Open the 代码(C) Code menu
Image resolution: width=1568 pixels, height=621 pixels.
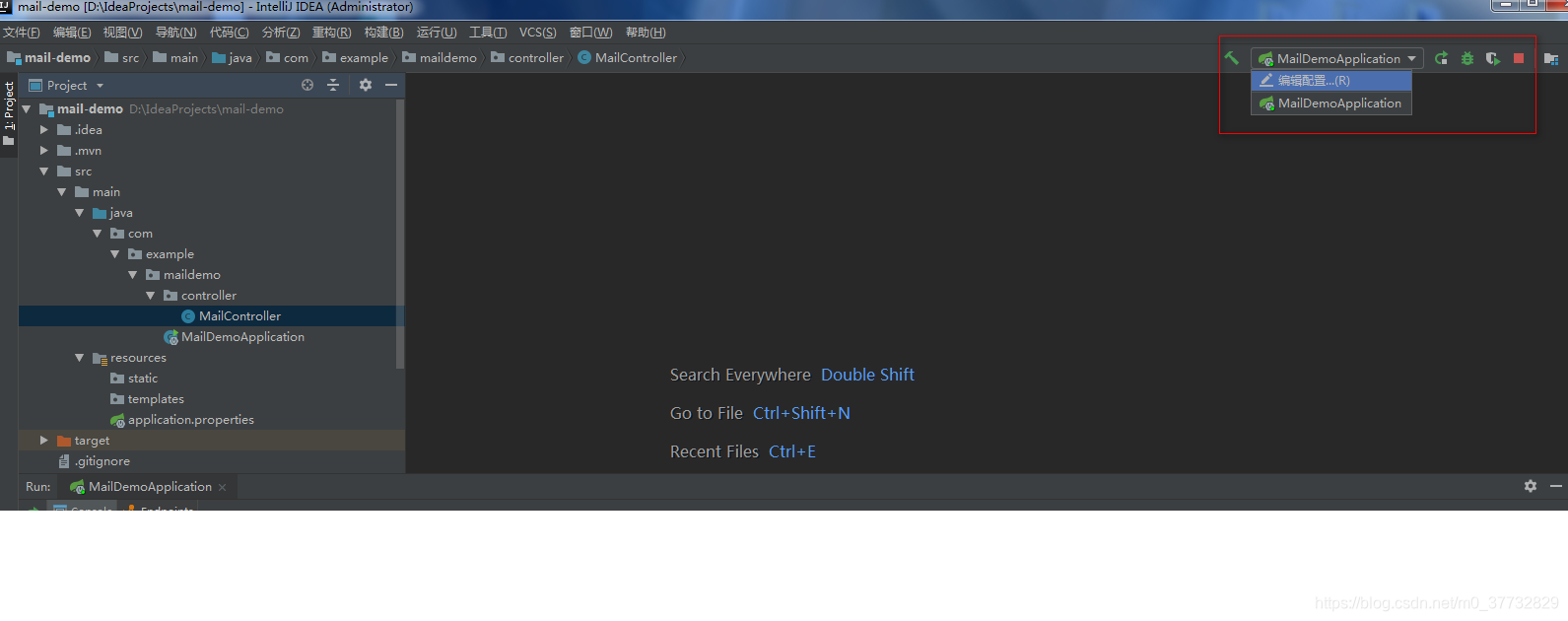(x=229, y=33)
